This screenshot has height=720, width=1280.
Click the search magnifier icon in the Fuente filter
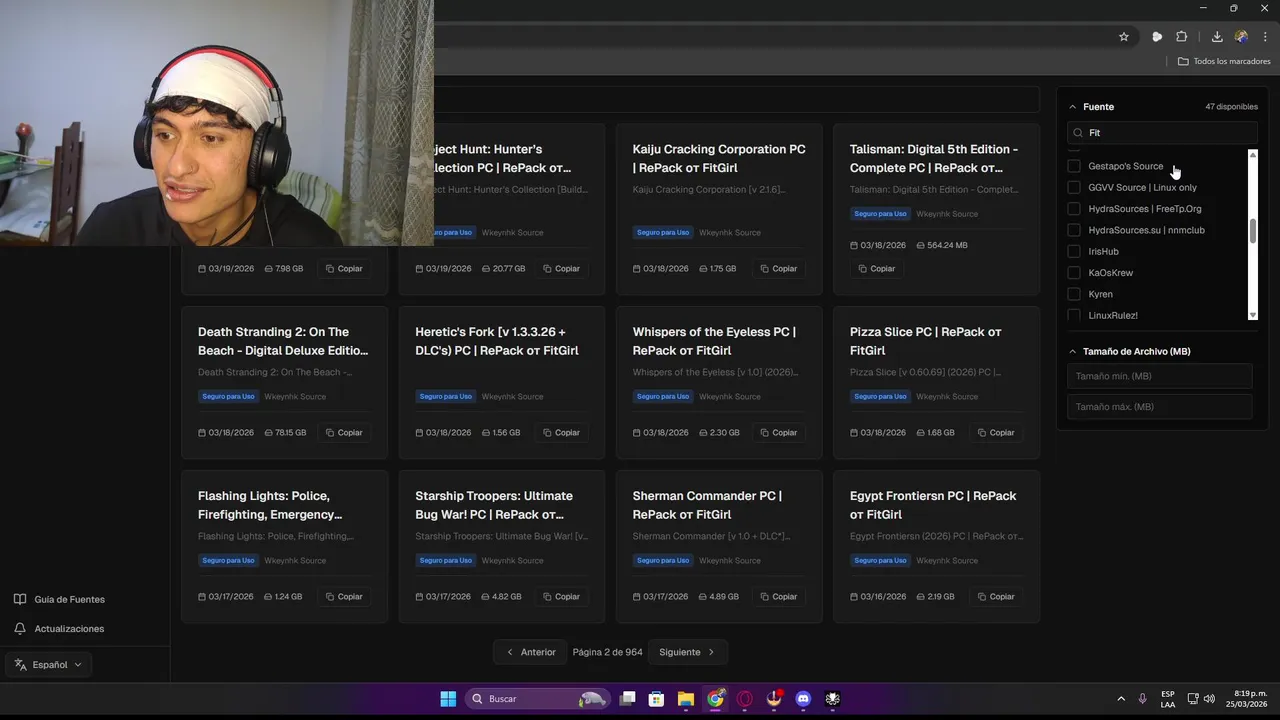[1078, 133]
